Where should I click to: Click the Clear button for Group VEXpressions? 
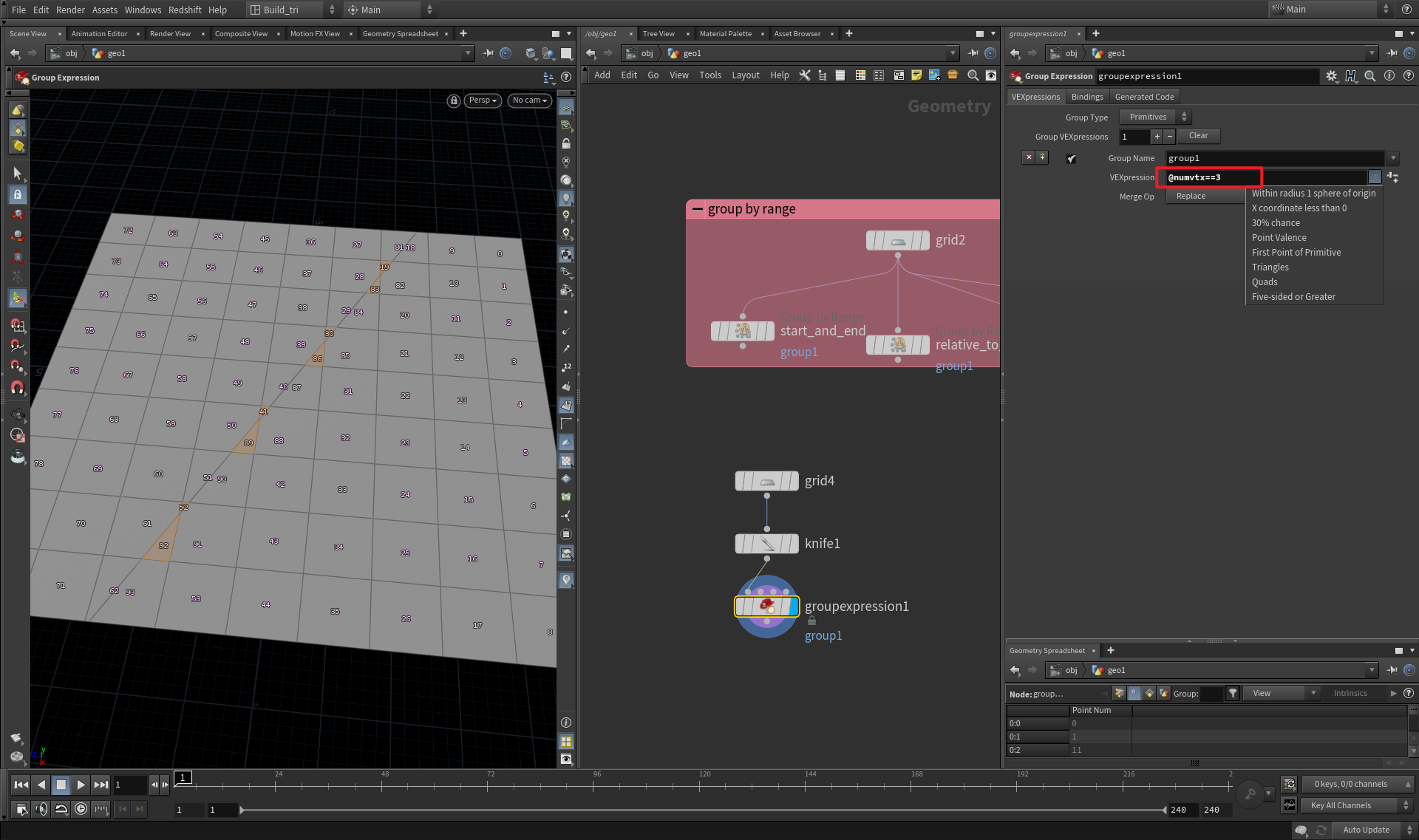click(x=1198, y=136)
